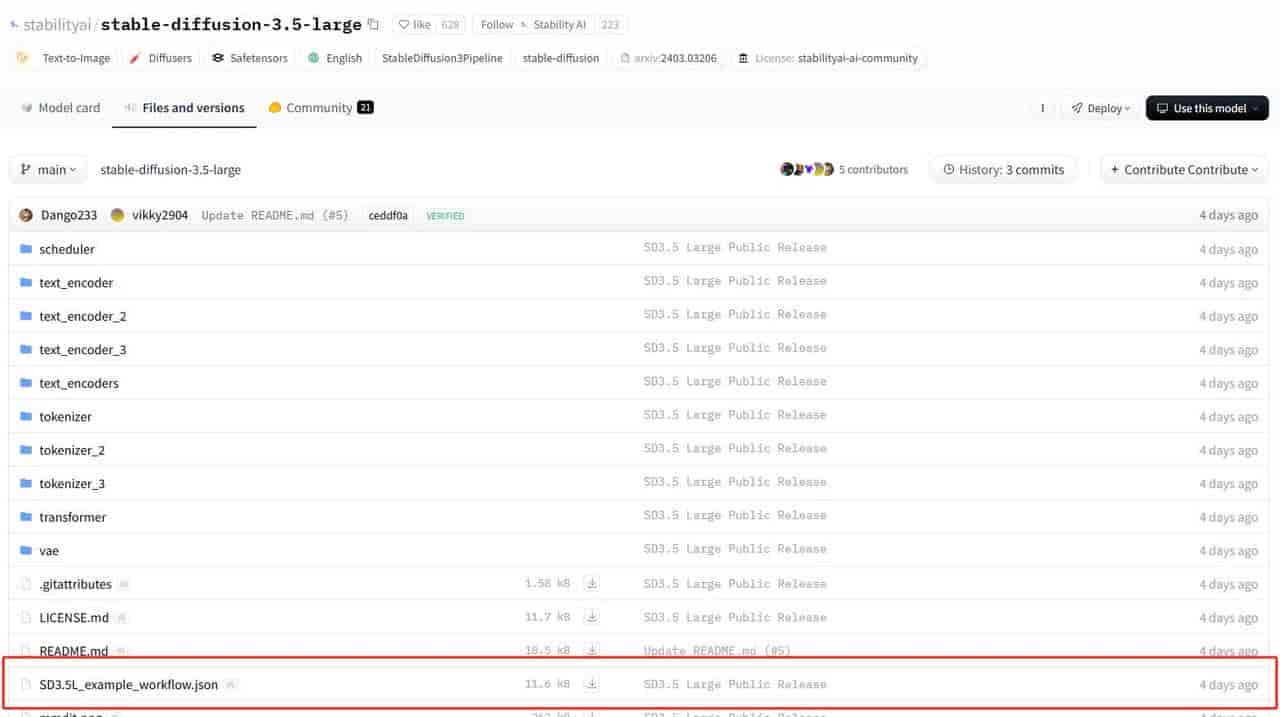Screen dimensions: 1280x717
Task: Expand the Contribute dropdown
Action: click(1185, 170)
